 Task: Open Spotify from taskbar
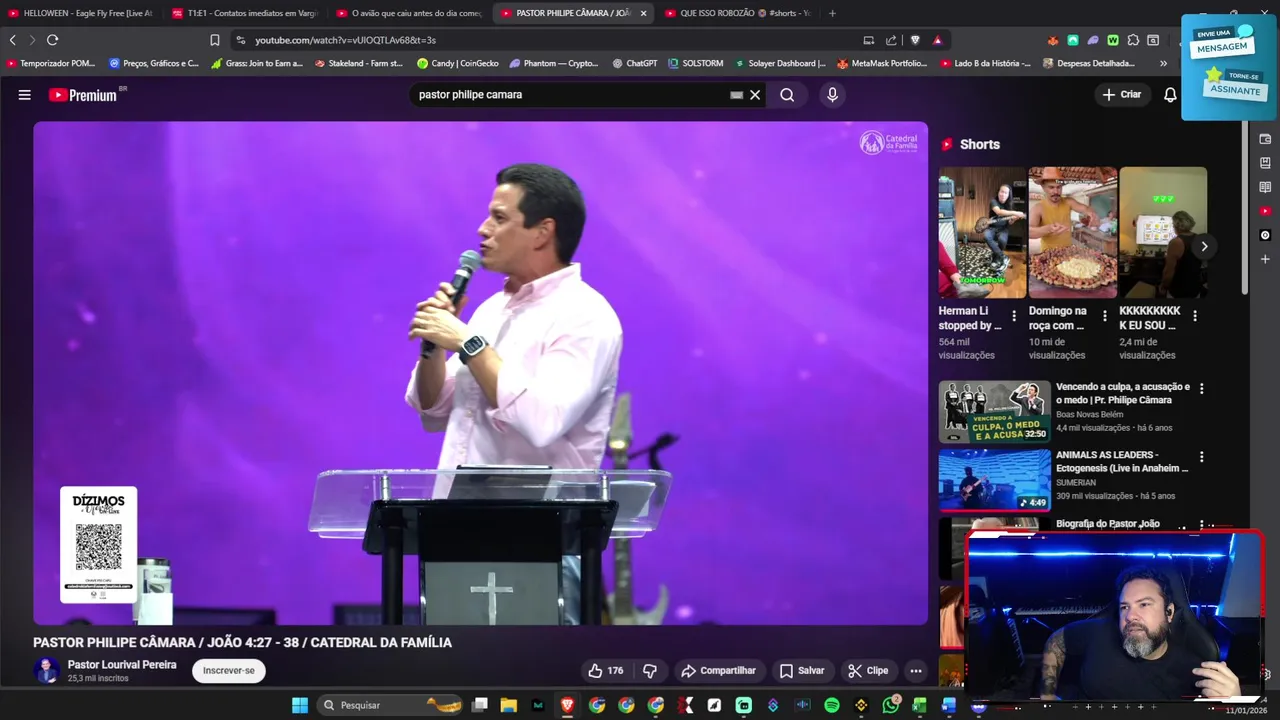coord(832,705)
